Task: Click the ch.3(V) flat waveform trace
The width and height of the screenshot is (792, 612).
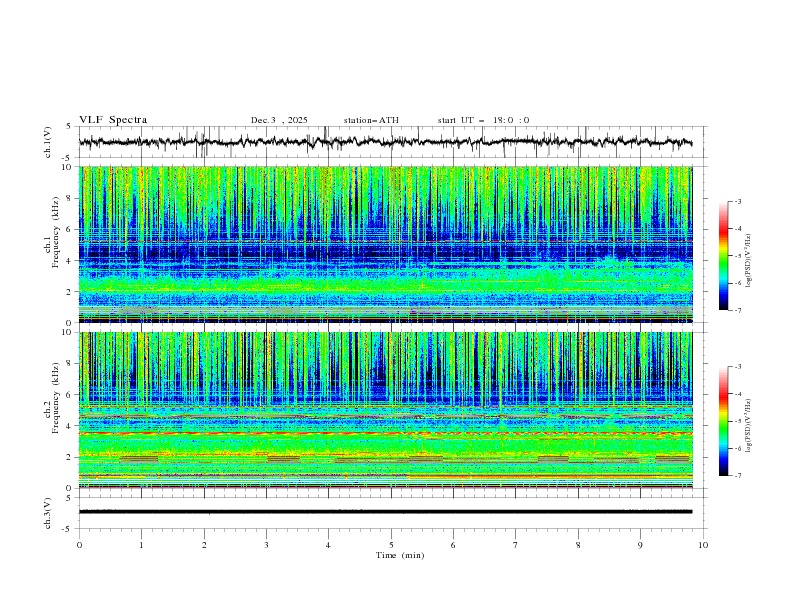Action: 391,511
